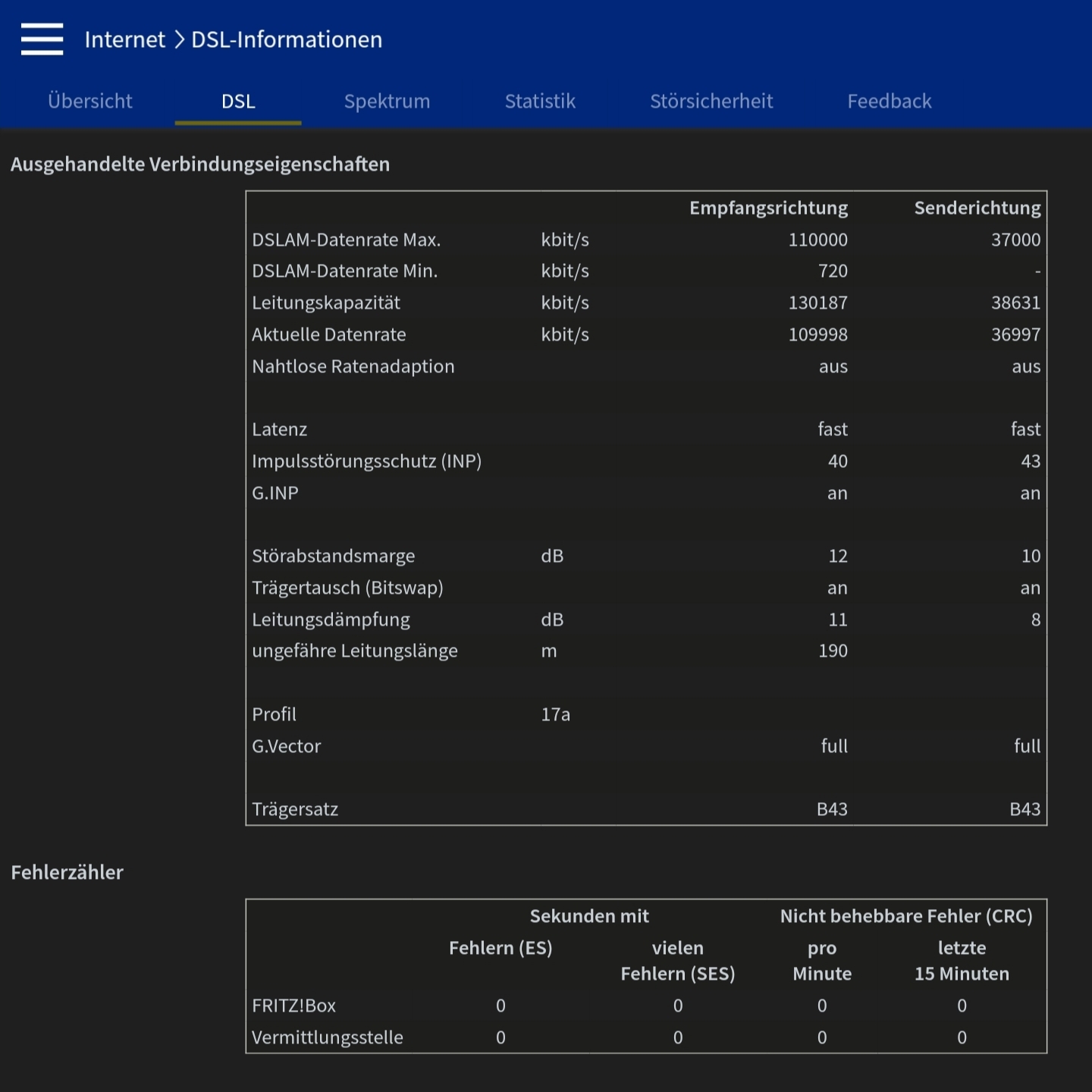
Task: Click the INP send value 43
Action: (x=1031, y=461)
